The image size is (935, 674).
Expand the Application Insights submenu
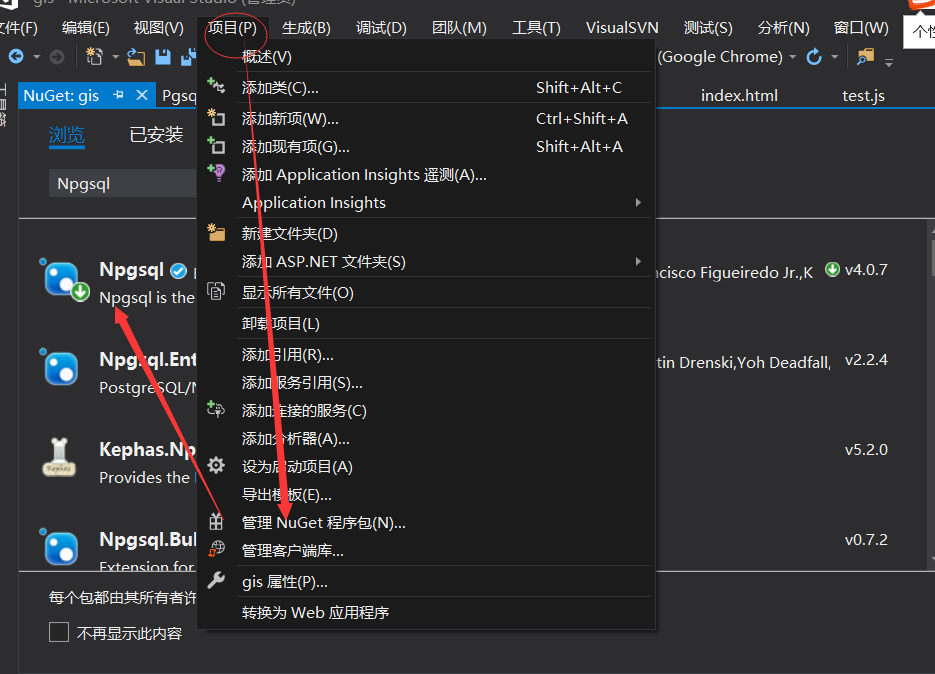[x=638, y=203]
